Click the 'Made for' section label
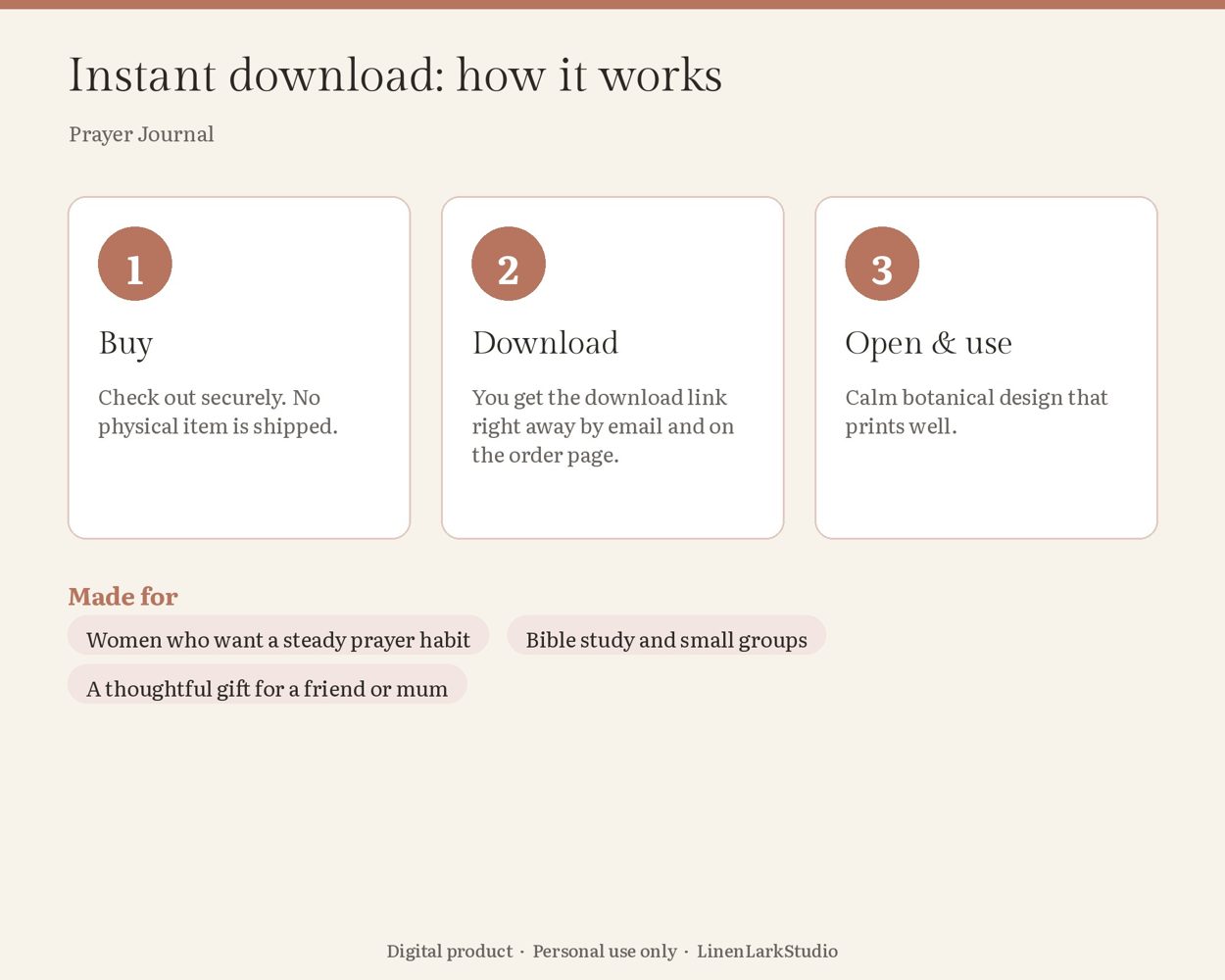This screenshot has width=1225, height=980. click(x=122, y=596)
